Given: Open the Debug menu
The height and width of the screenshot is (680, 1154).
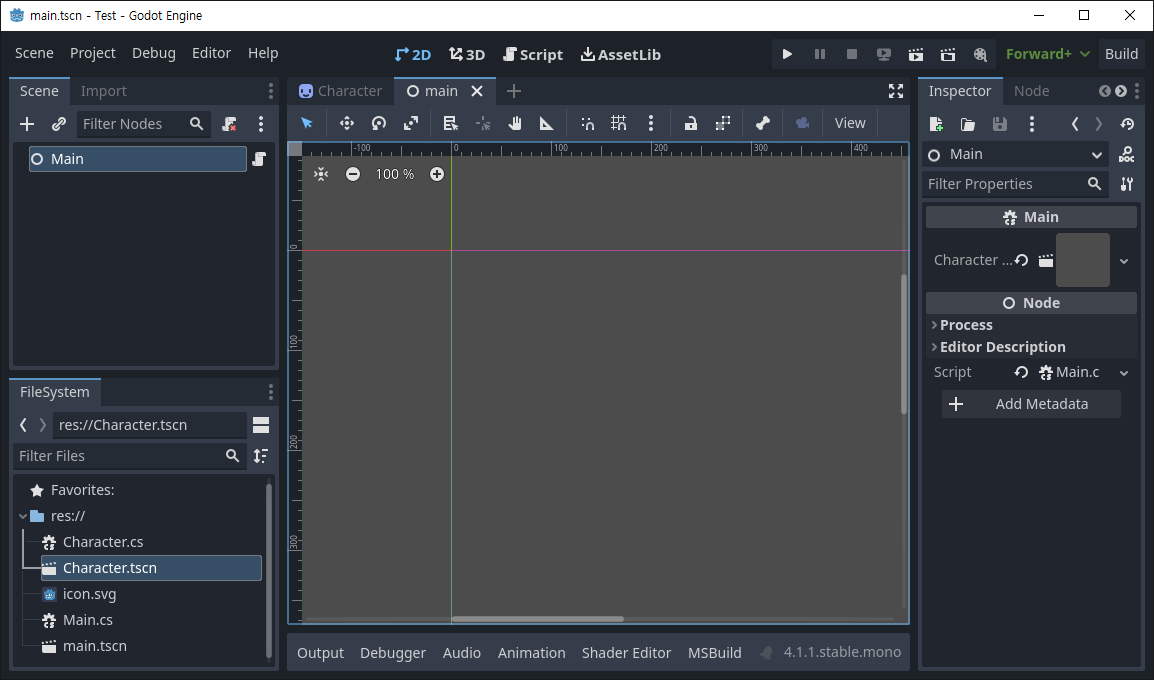Looking at the screenshot, I should 154,53.
